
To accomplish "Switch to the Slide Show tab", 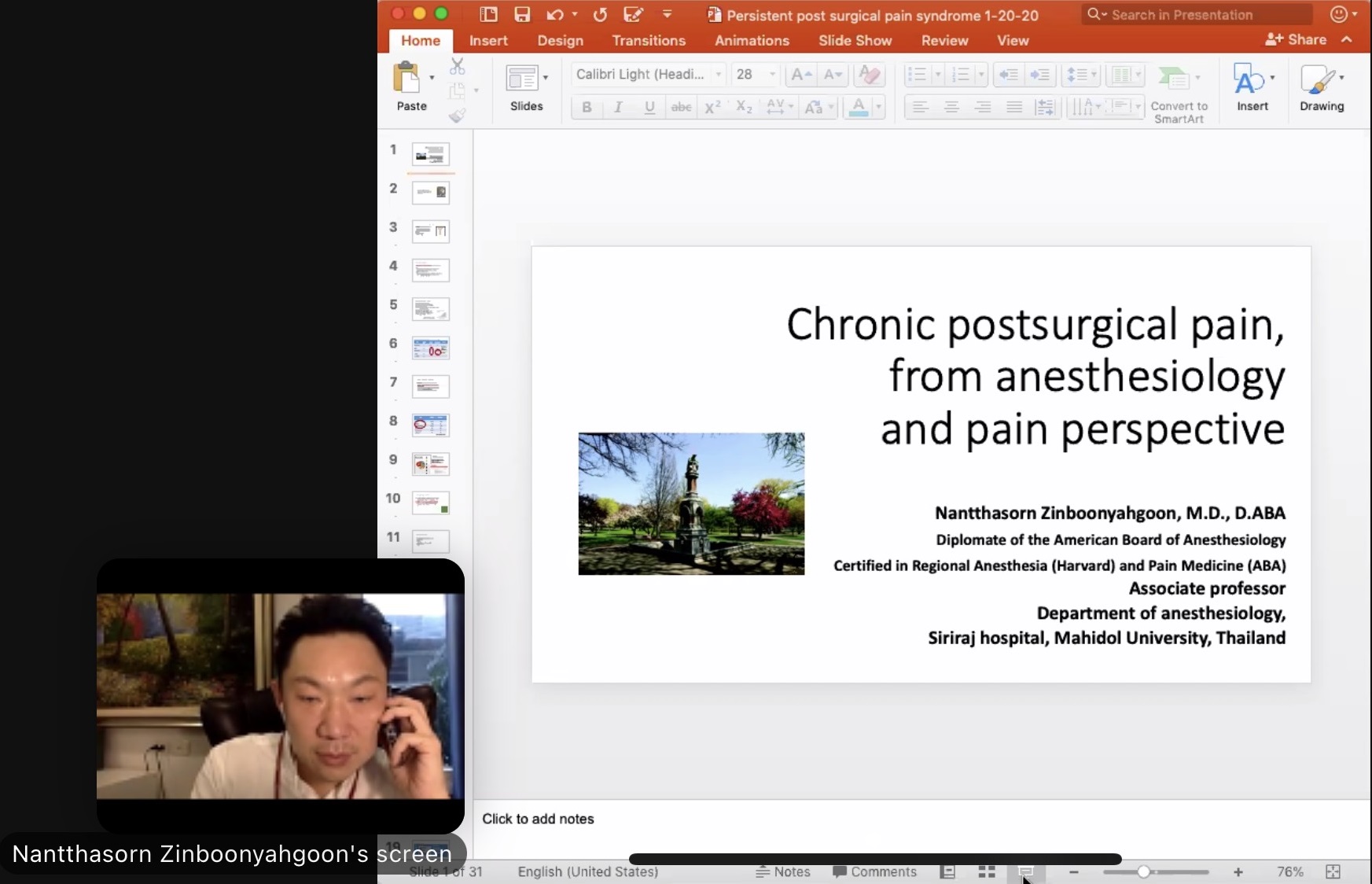I will point(855,40).
